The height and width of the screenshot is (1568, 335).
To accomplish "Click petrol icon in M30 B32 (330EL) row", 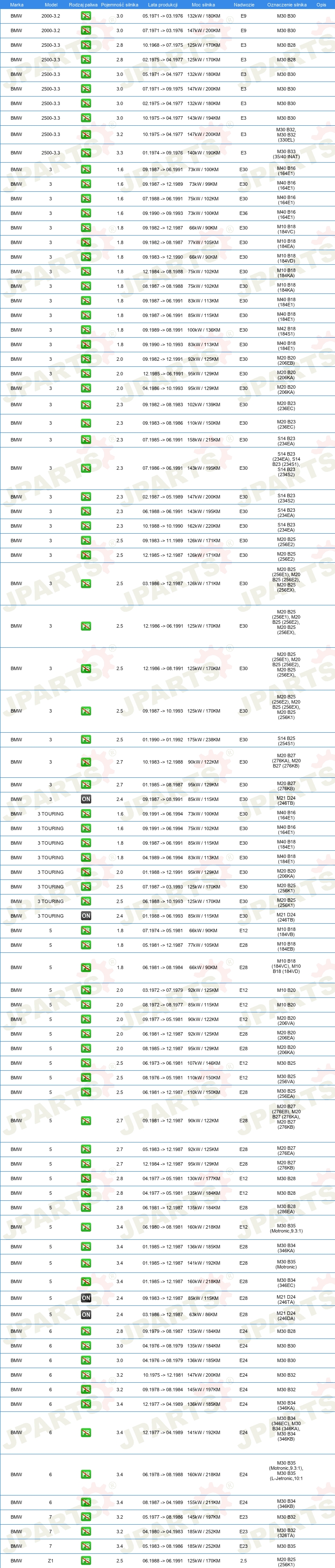I will tap(86, 135).
